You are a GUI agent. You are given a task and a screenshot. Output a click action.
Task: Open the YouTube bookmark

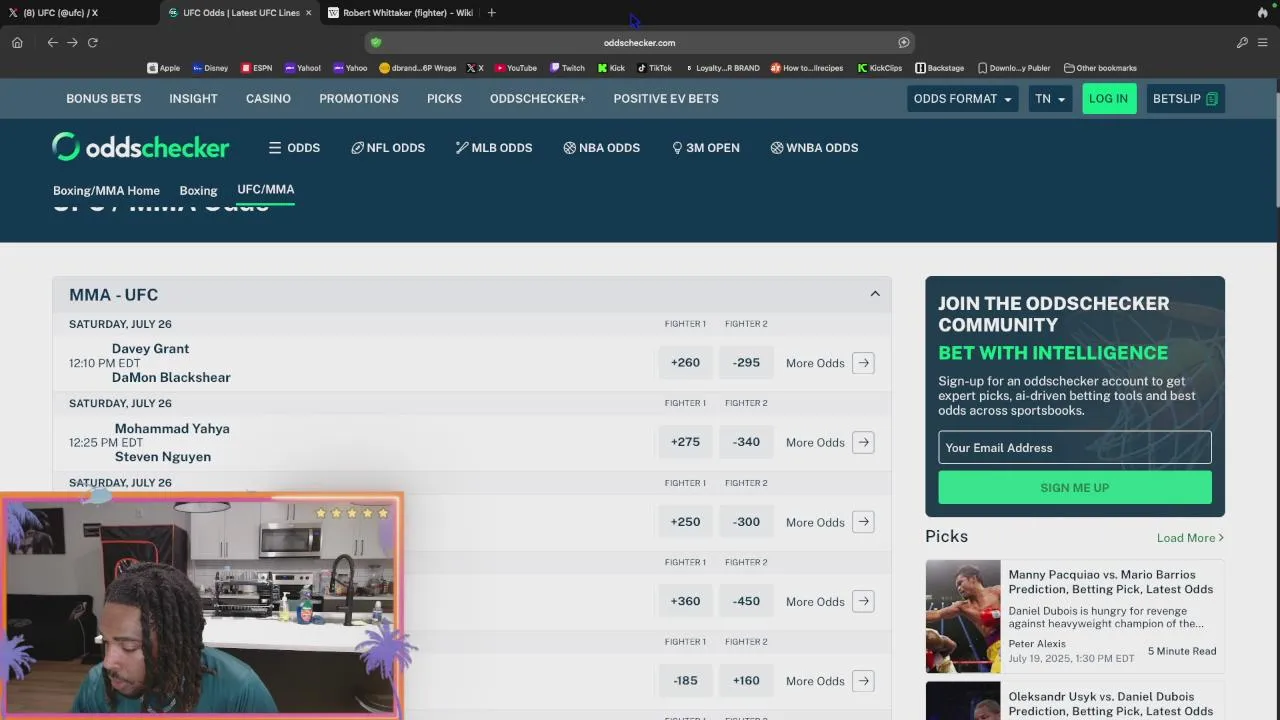click(516, 68)
